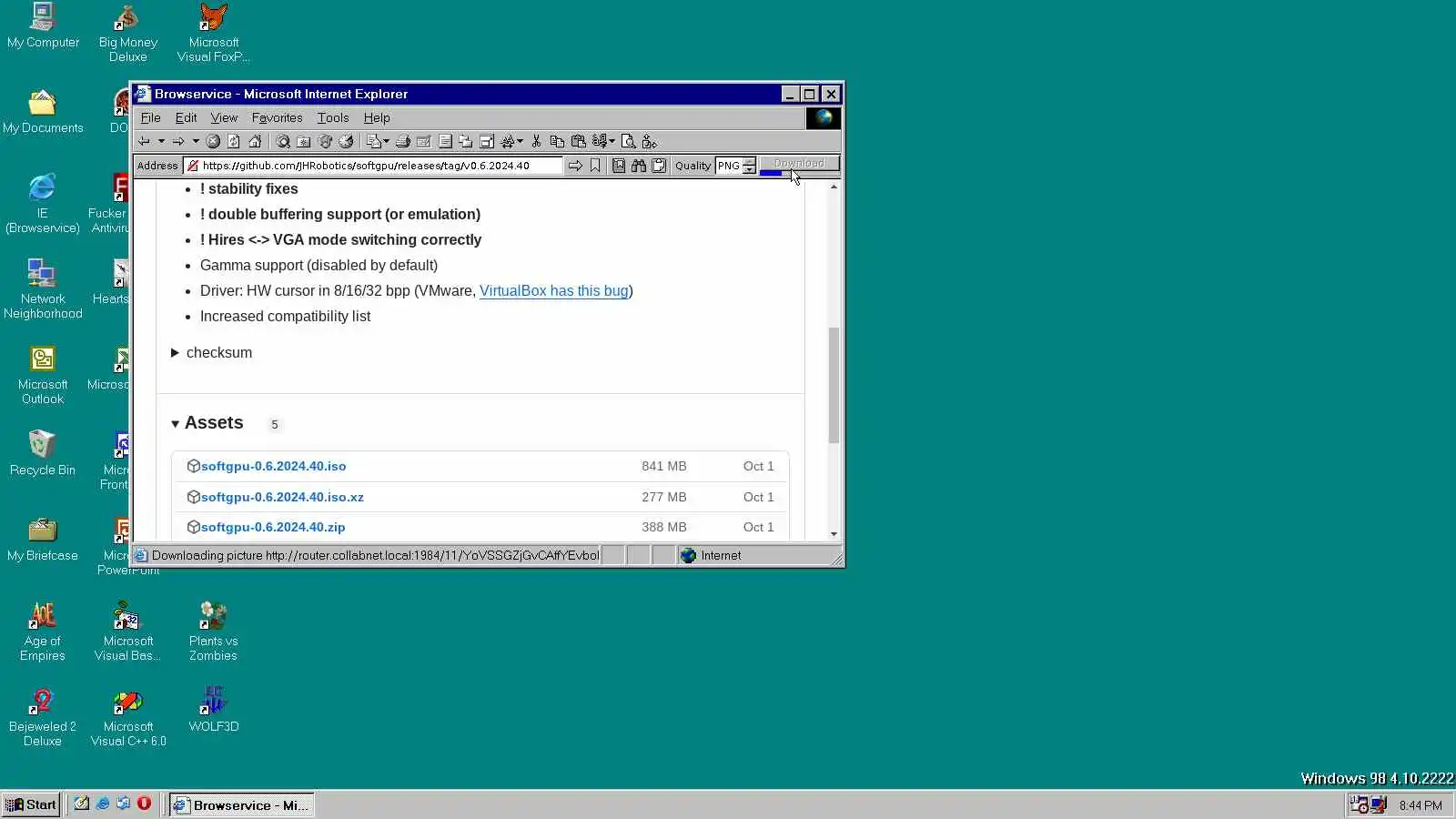Click the Back arrow toolbar button

(144, 141)
